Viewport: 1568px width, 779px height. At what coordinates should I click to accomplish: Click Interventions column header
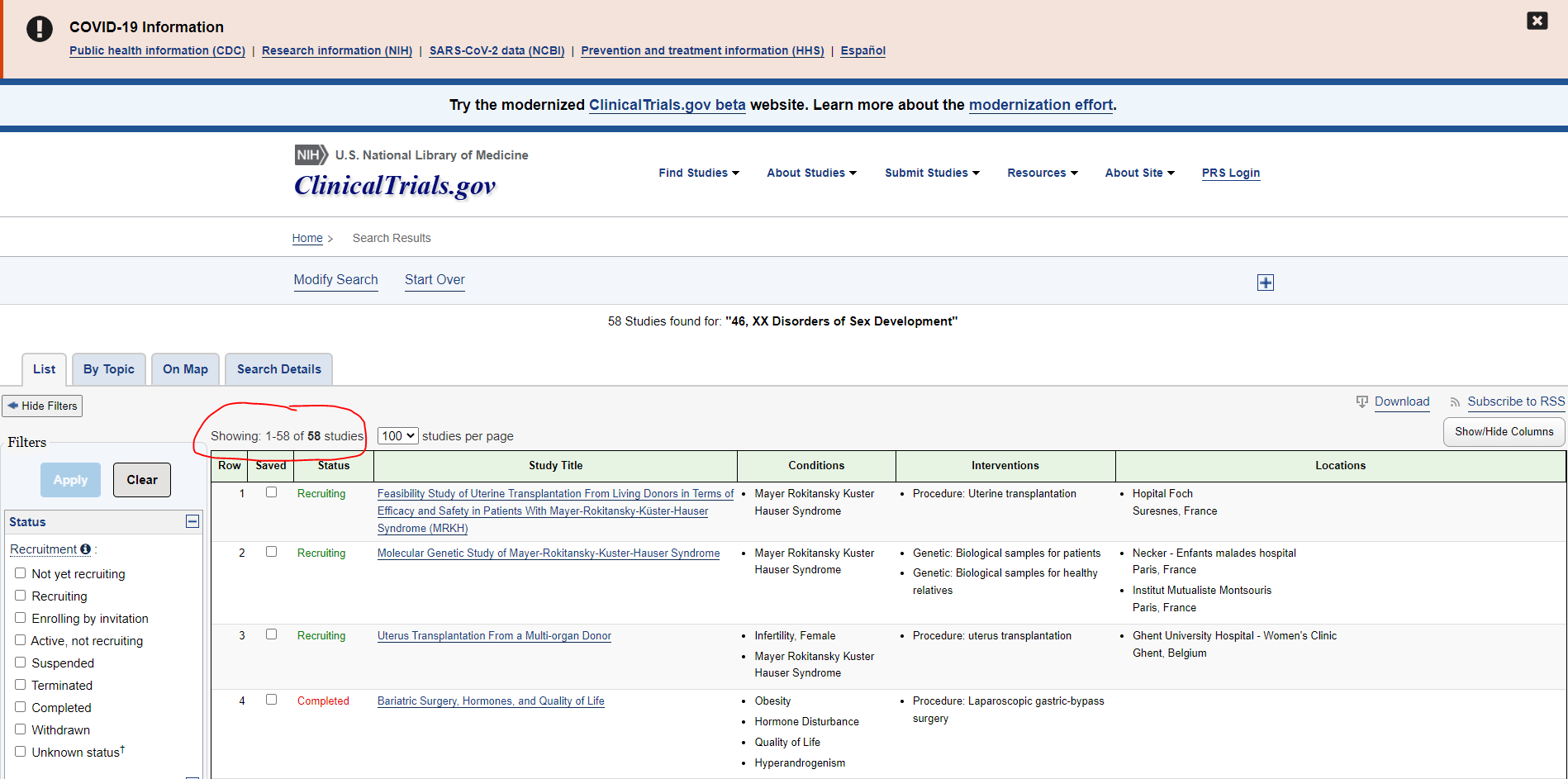(1005, 466)
